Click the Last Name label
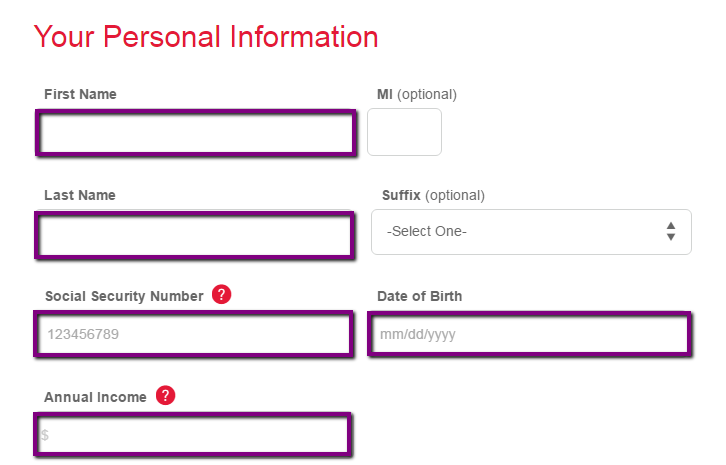726x465 pixels. click(x=80, y=195)
